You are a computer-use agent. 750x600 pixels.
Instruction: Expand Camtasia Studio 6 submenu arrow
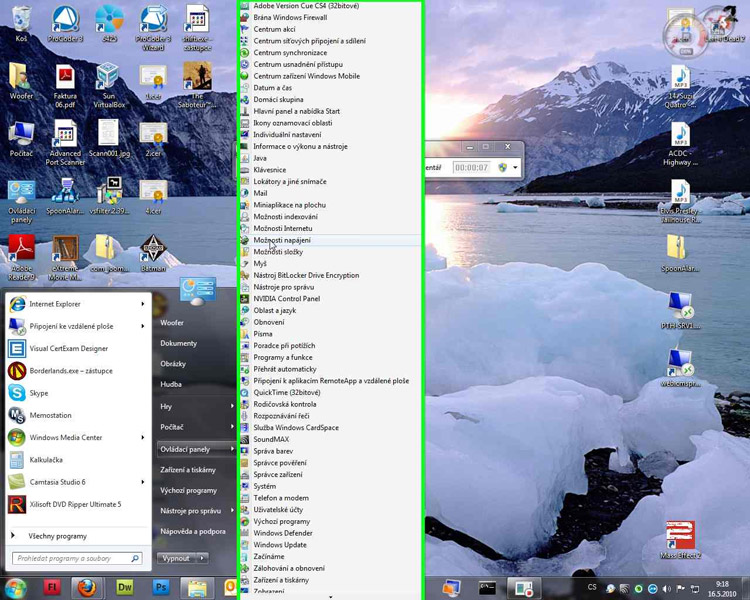142,482
